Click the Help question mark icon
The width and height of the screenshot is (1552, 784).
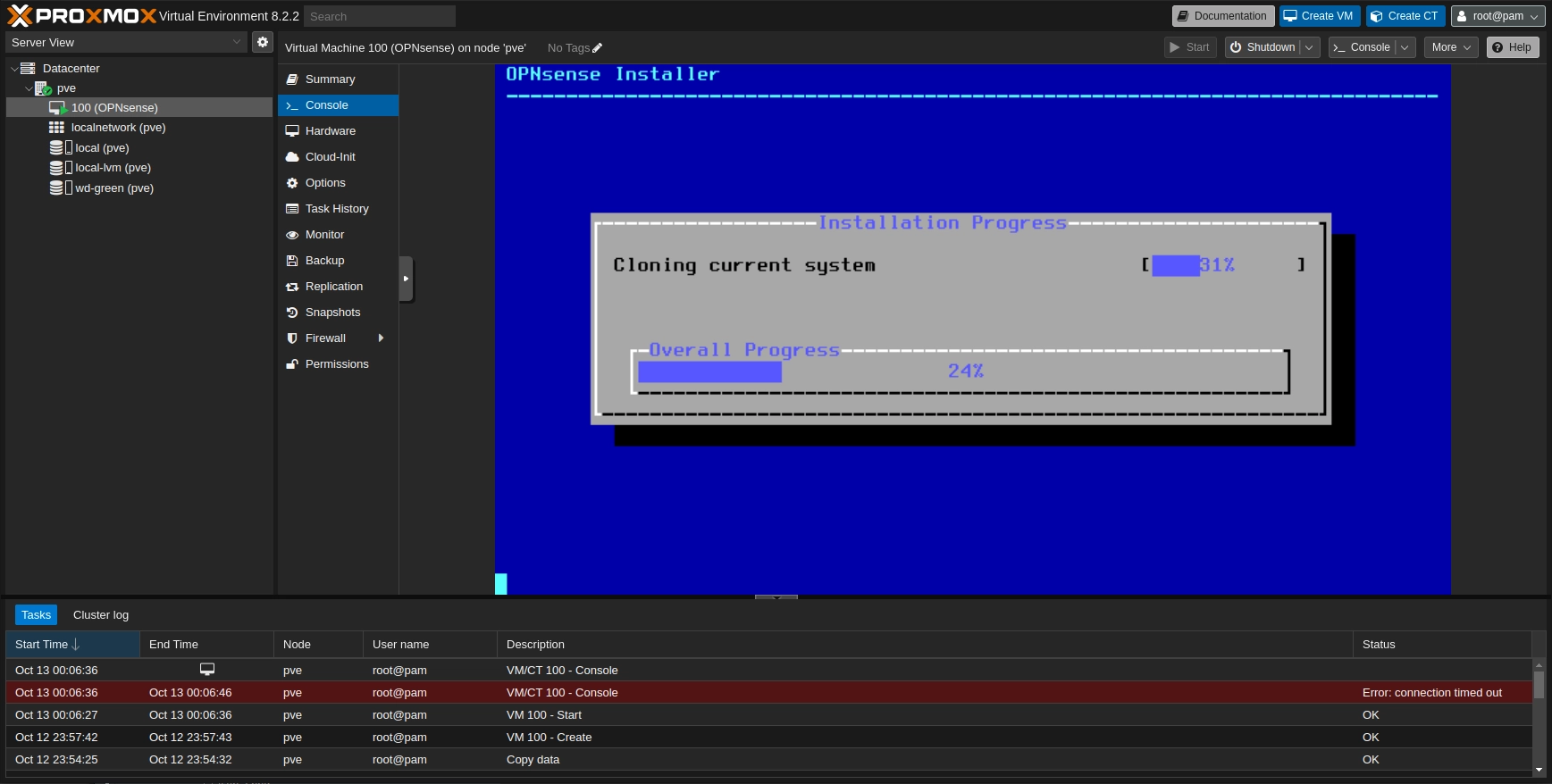click(1497, 47)
